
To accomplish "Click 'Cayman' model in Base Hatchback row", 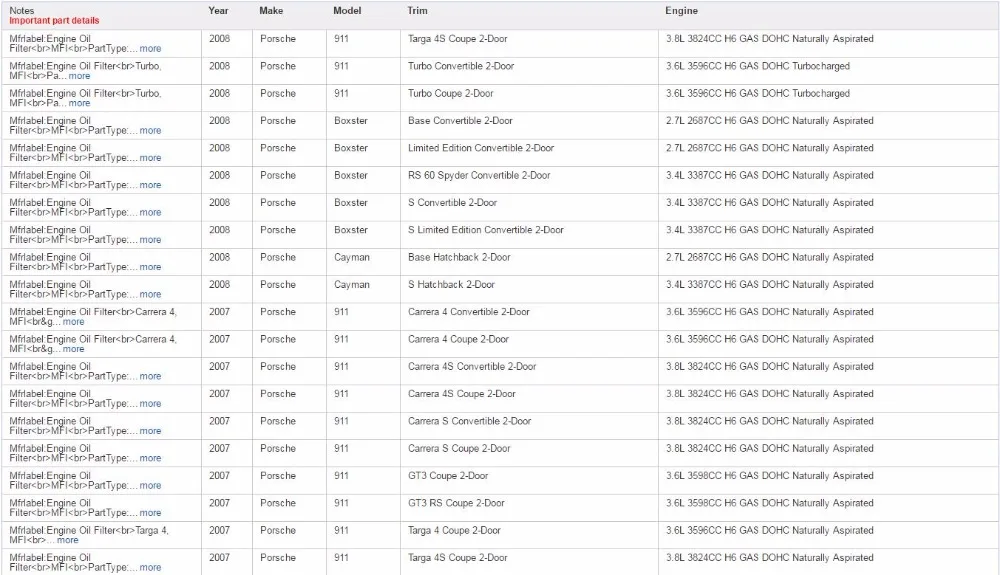I will pos(351,258).
